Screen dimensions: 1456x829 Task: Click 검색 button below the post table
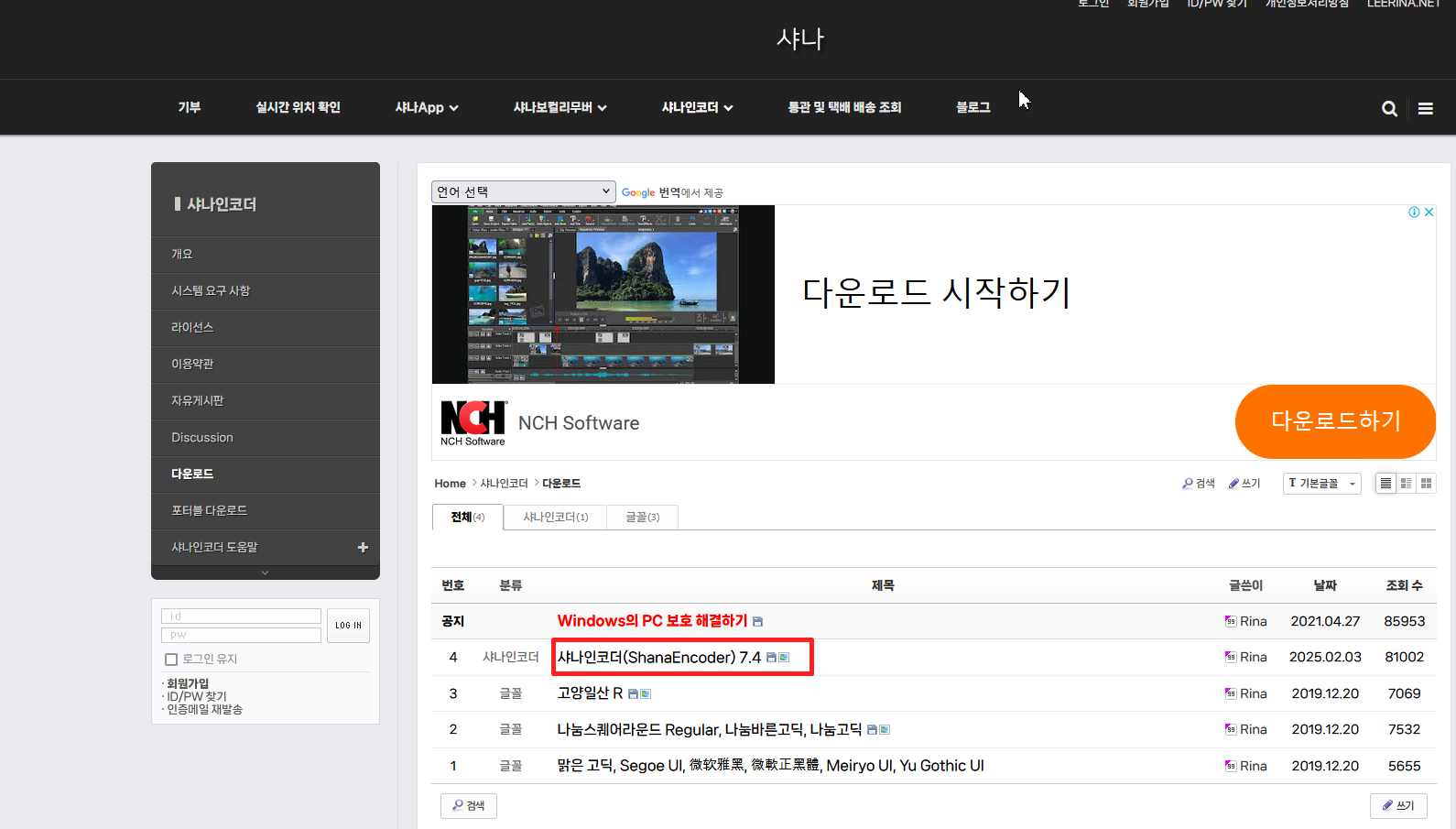[469, 805]
